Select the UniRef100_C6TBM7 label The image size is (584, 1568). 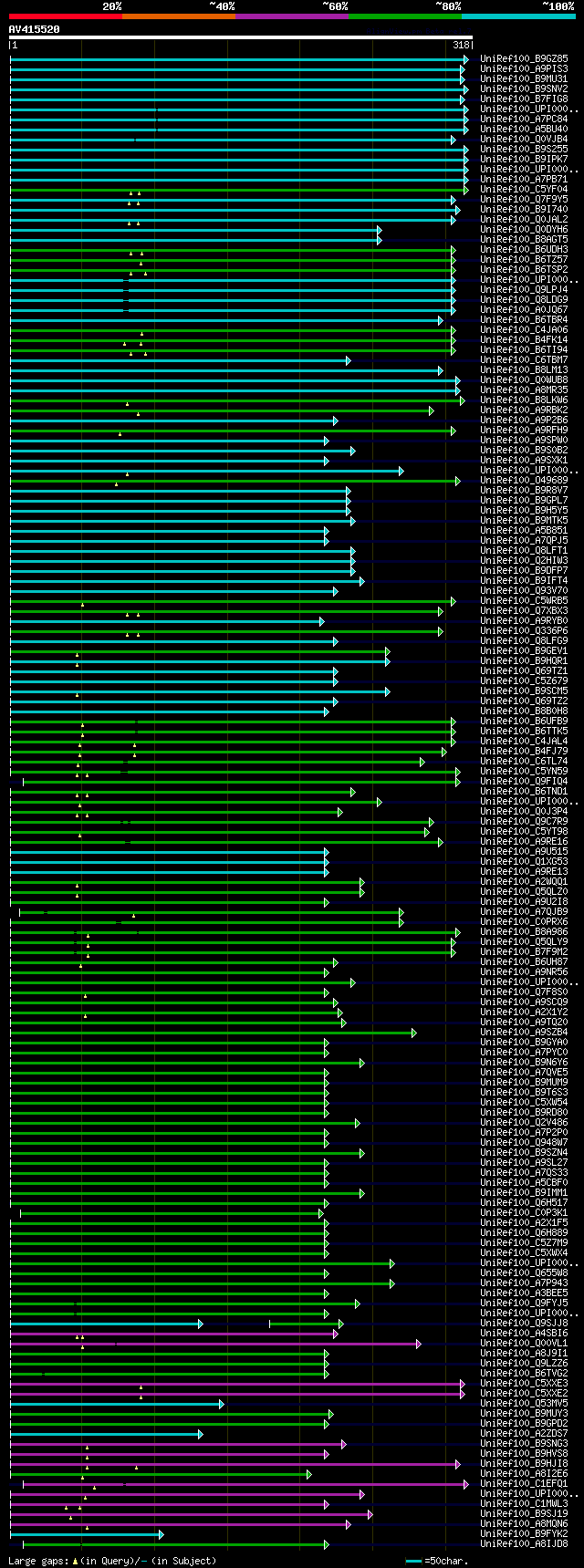point(524,359)
